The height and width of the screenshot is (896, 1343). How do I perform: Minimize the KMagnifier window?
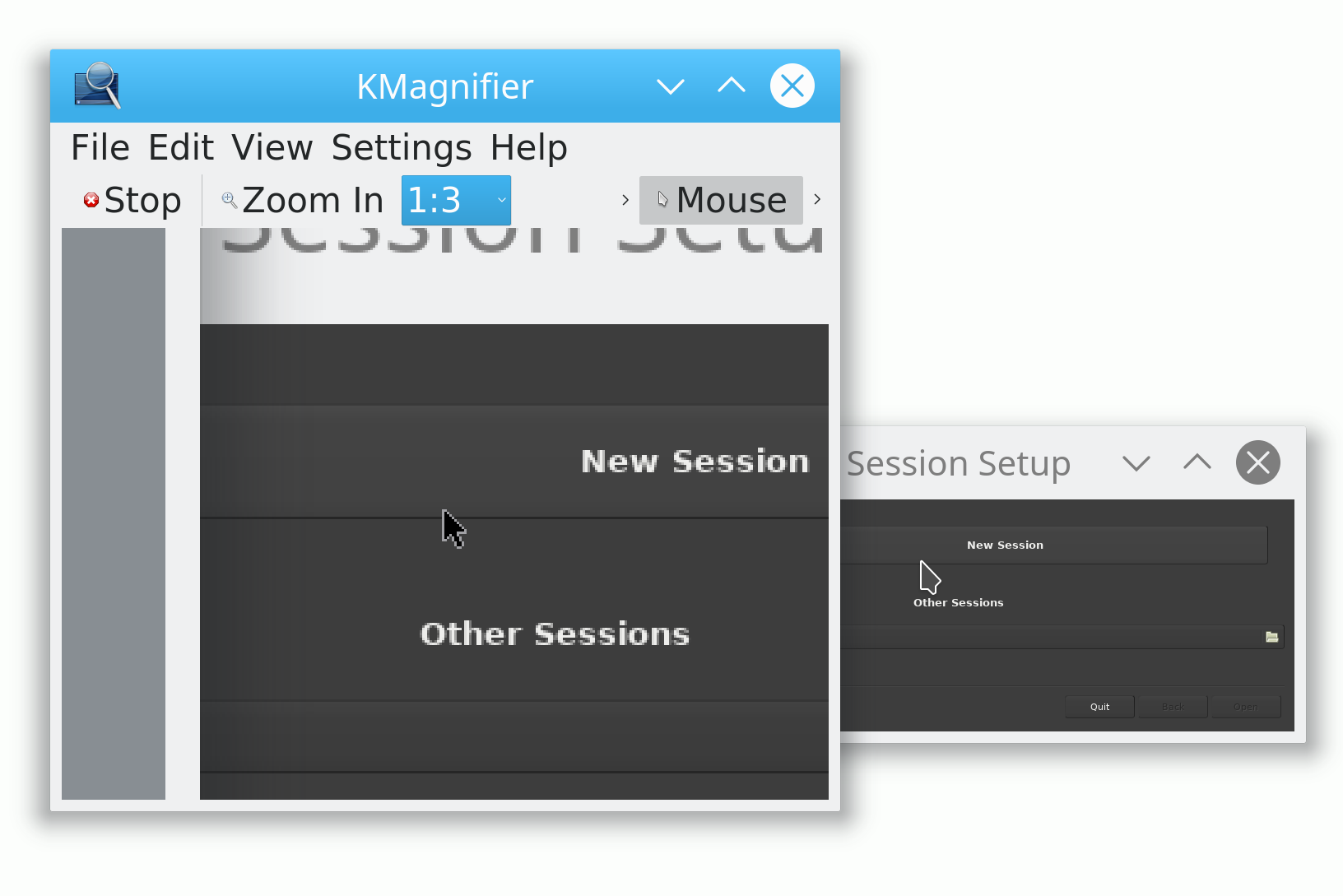671,86
